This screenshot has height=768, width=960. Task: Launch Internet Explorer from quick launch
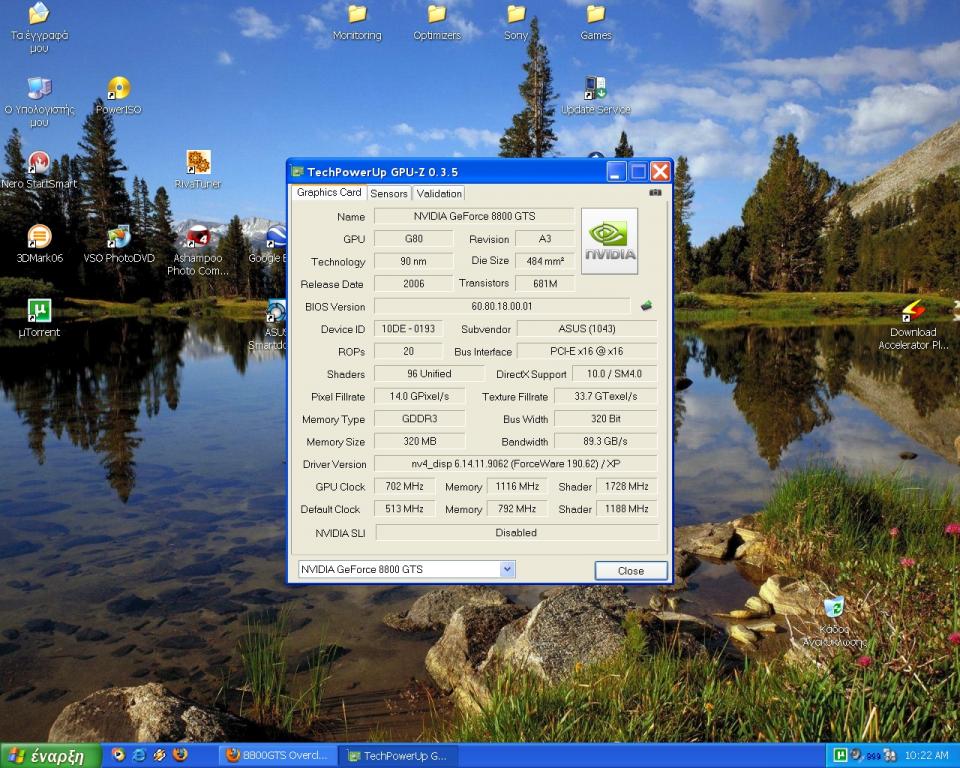point(139,755)
